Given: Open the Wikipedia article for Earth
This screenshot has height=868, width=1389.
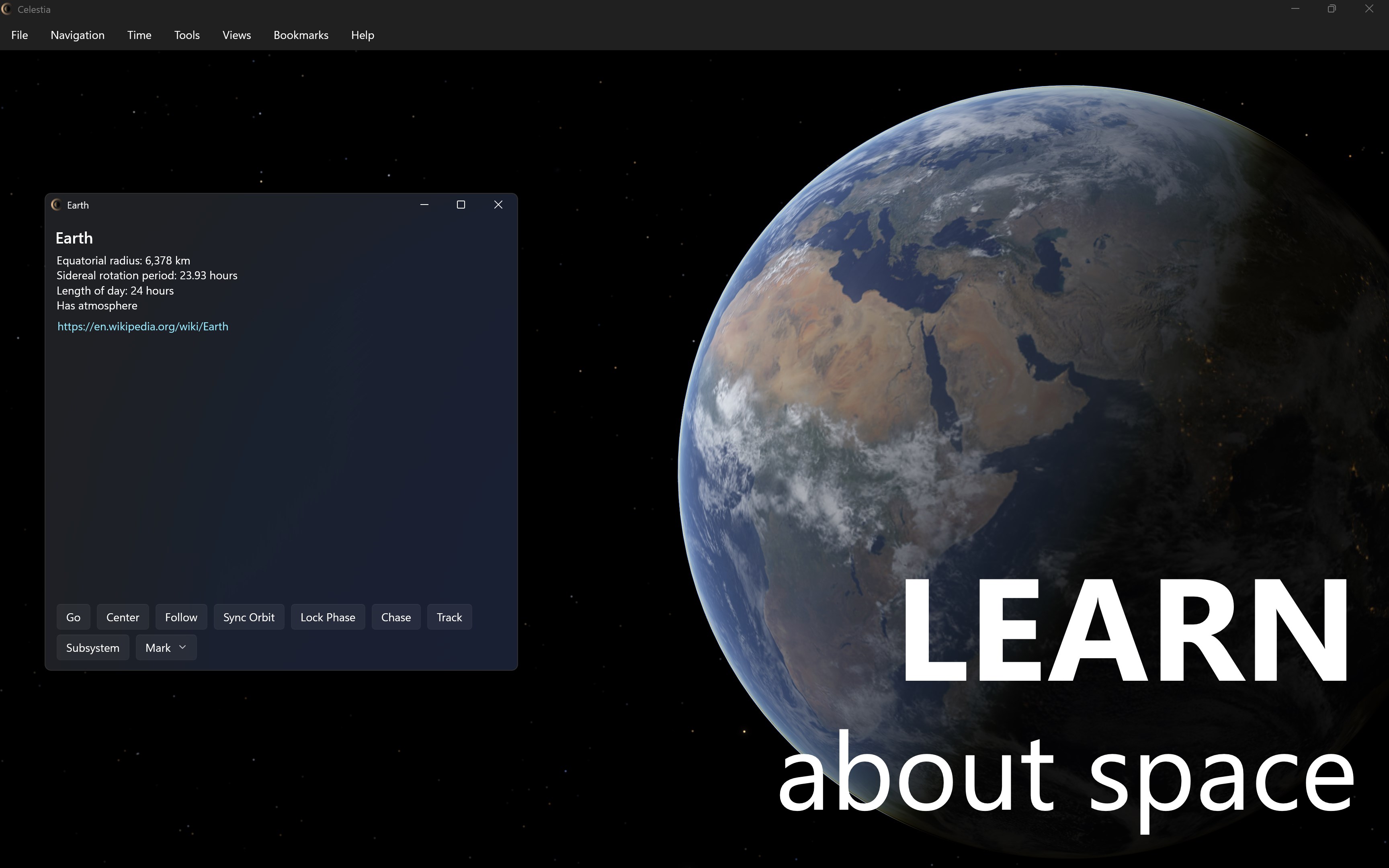Looking at the screenshot, I should coord(142,326).
